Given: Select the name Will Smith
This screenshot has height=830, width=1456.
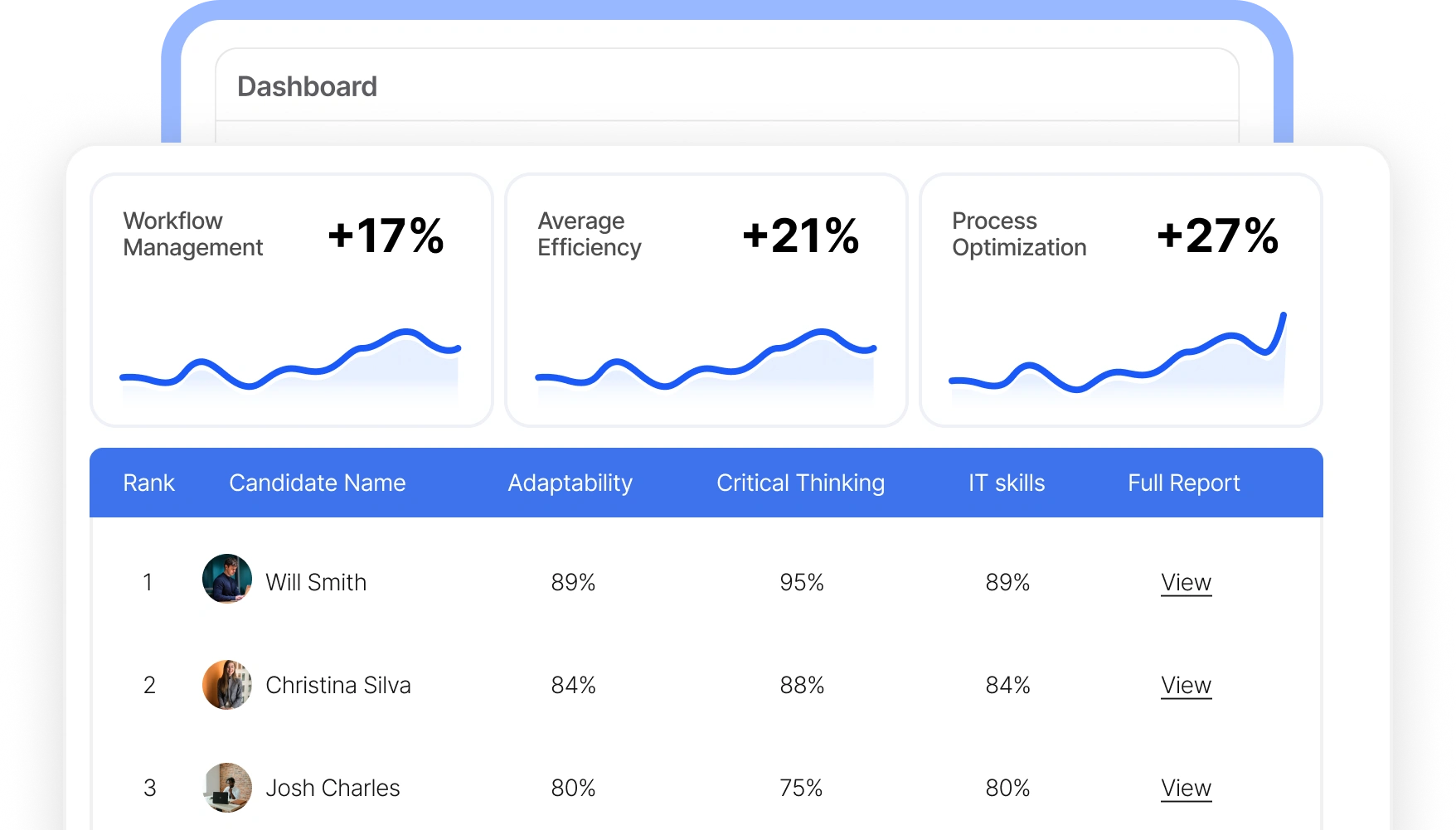Looking at the screenshot, I should click(316, 583).
